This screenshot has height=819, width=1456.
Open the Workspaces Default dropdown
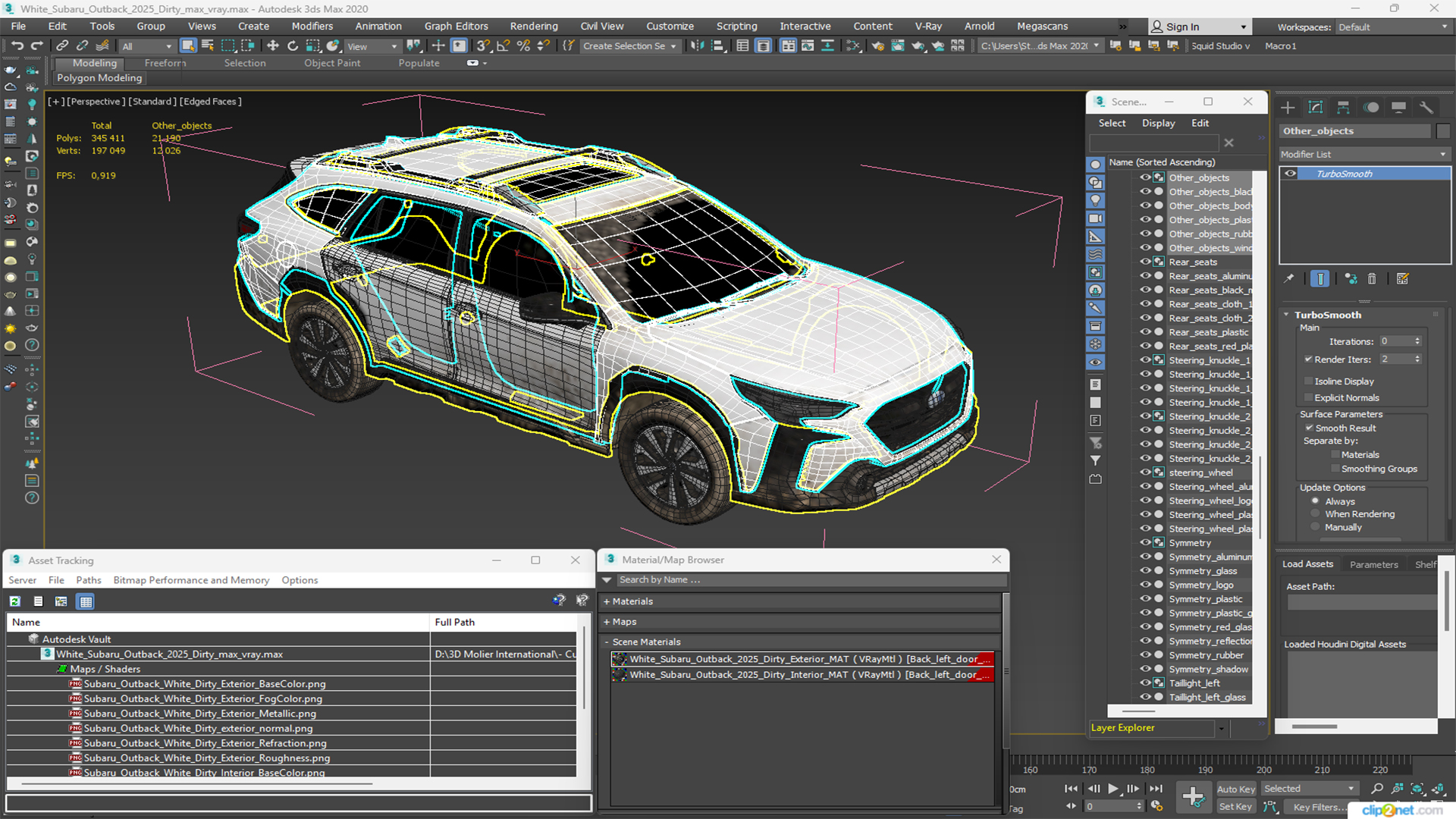pos(1393,27)
